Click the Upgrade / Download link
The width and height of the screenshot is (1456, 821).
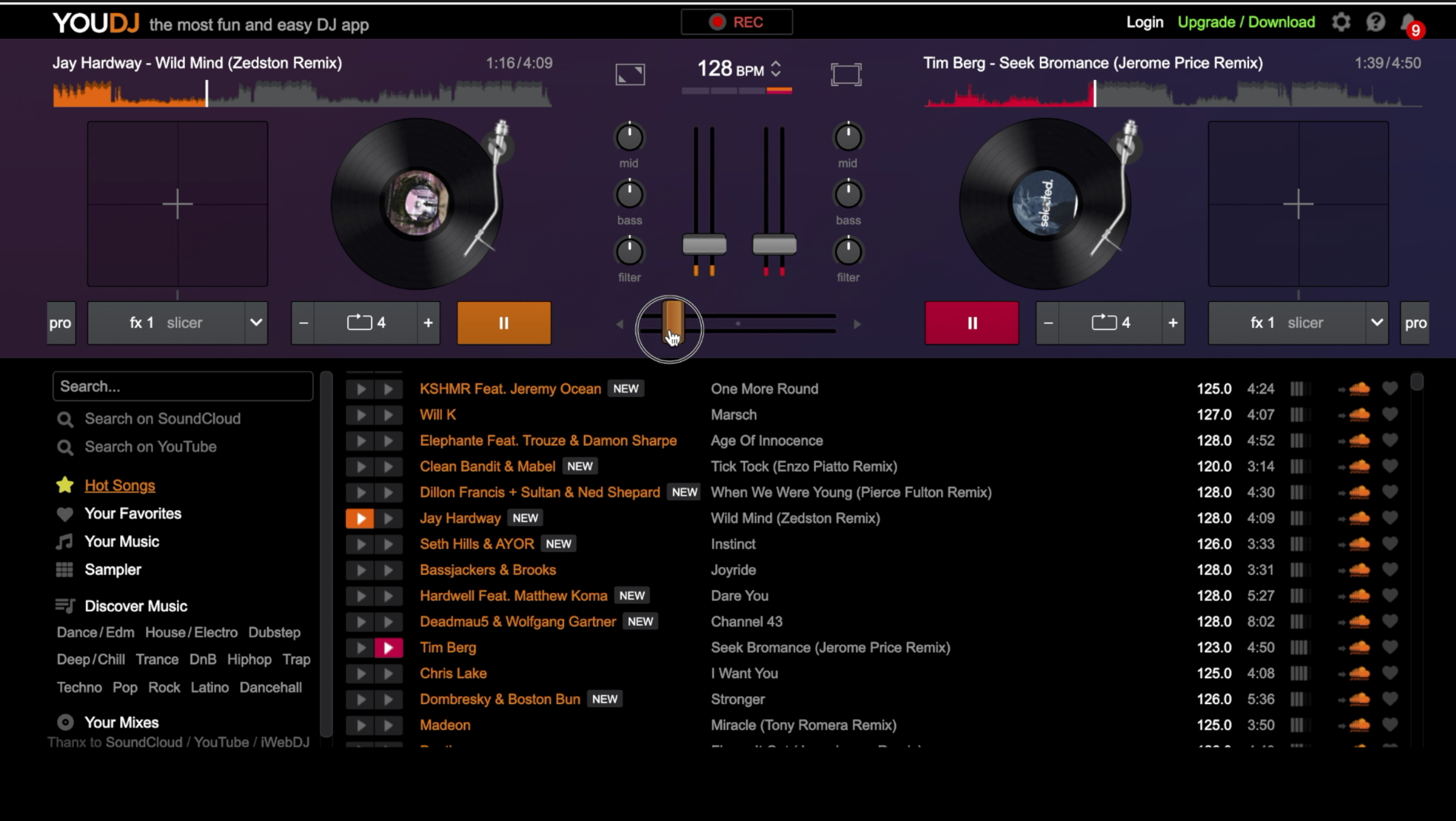click(x=1246, y=22)
